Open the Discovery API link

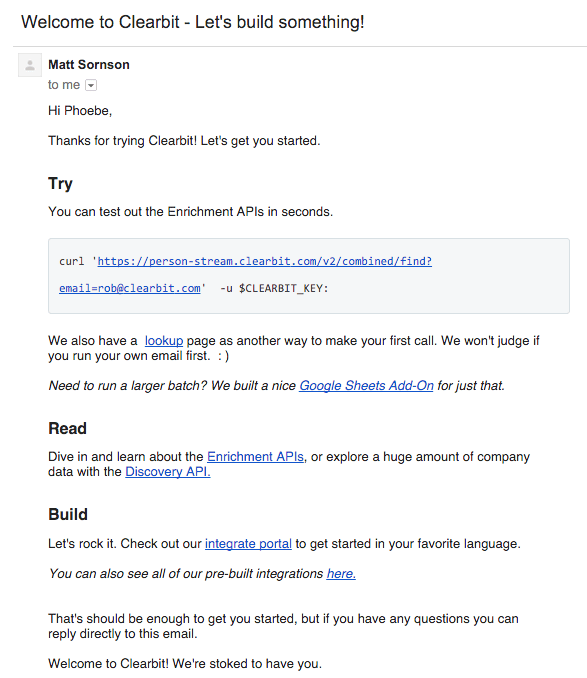click(168, 471)
